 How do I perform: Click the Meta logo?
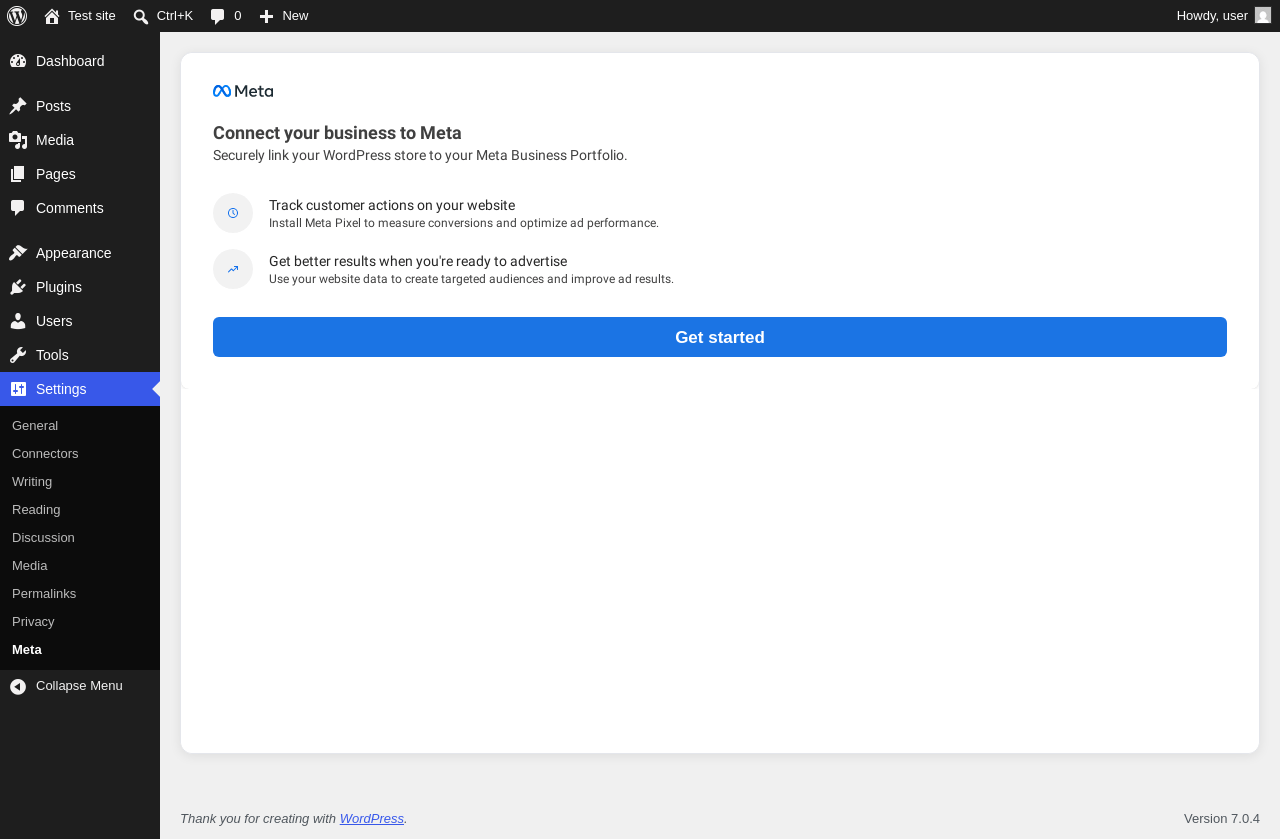(243, 91)
